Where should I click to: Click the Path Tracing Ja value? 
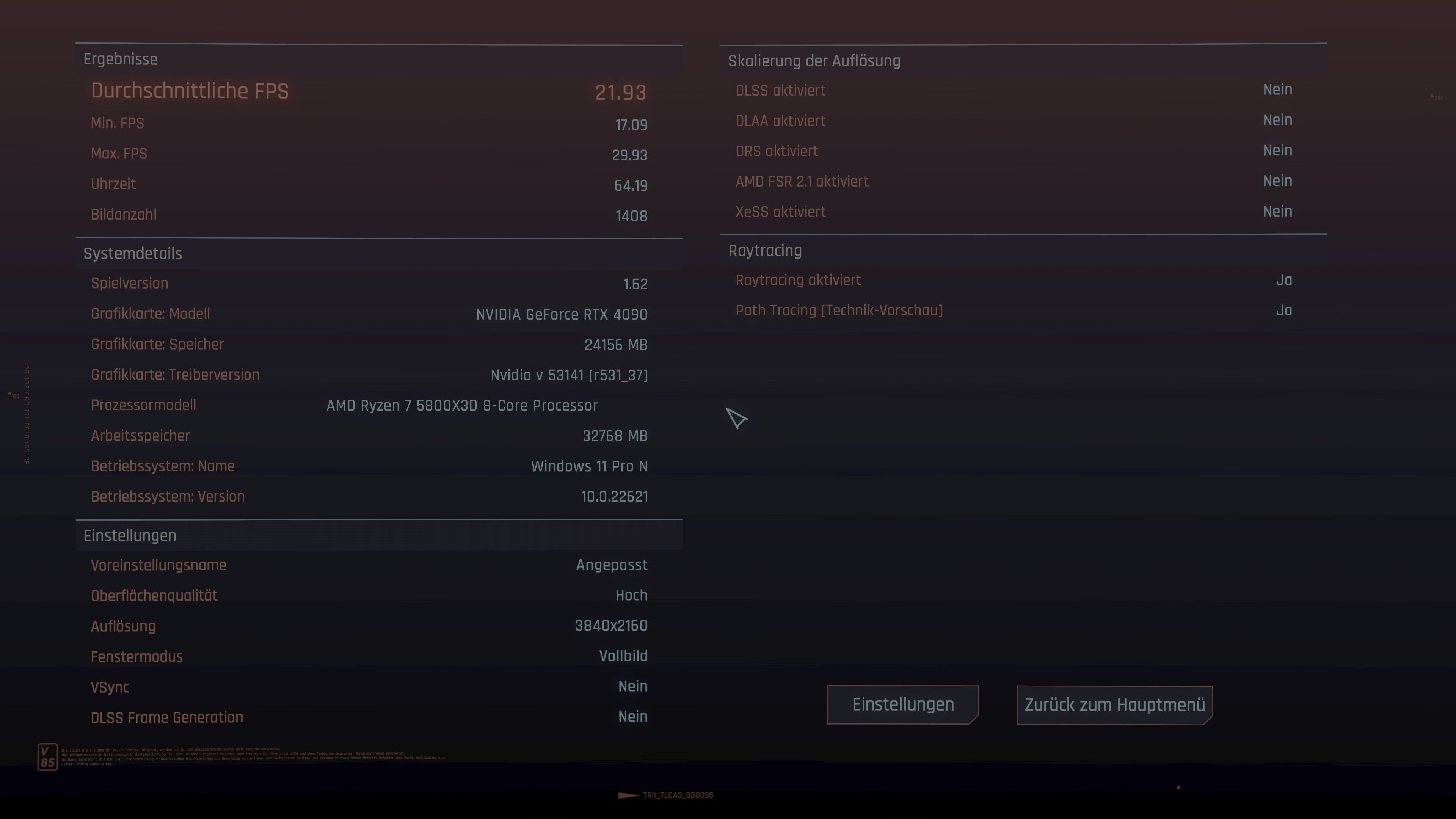click(x=1283, y=310)
